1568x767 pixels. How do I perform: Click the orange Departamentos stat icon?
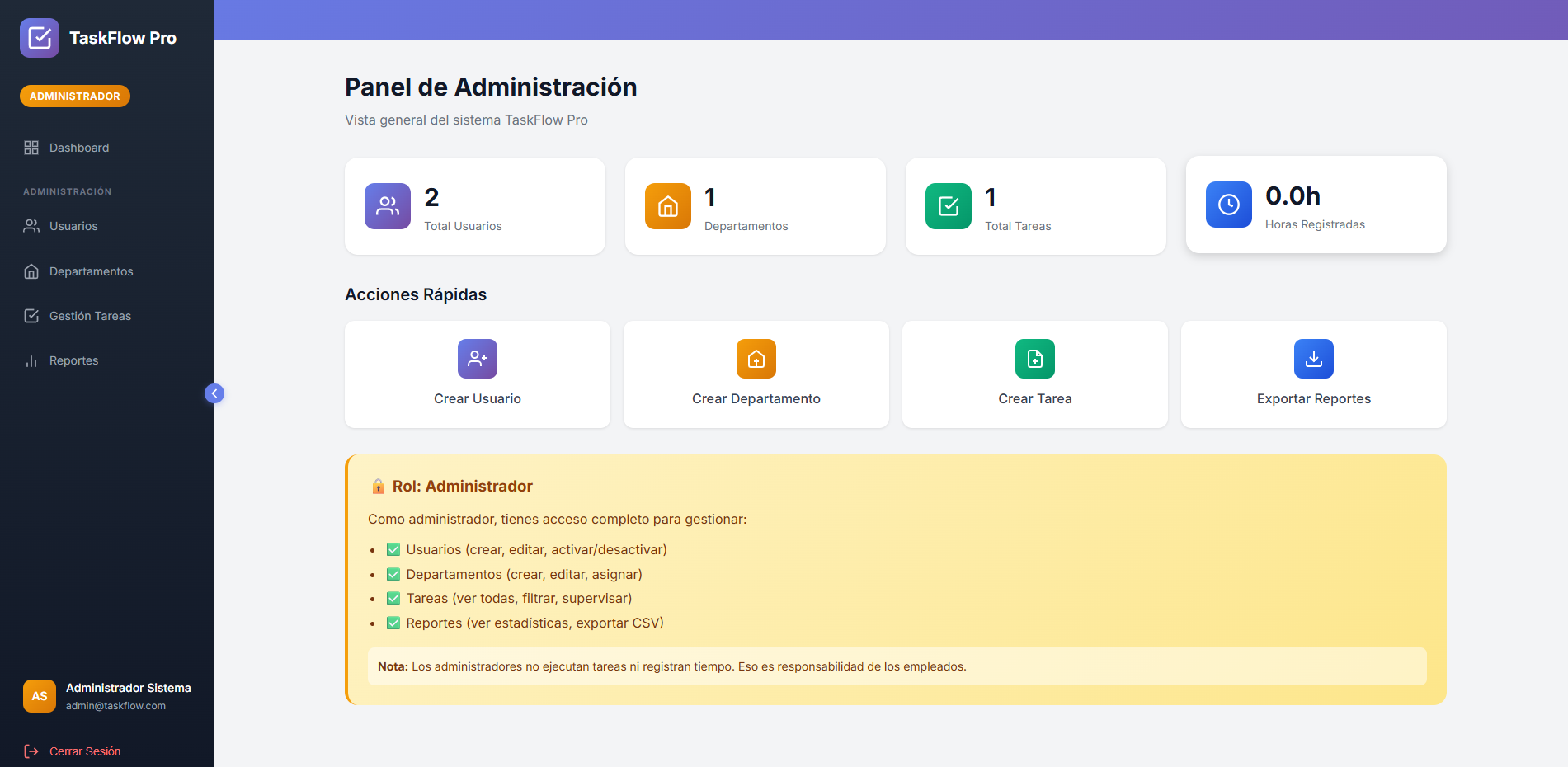pyautogui.click(x=668, y=206)
